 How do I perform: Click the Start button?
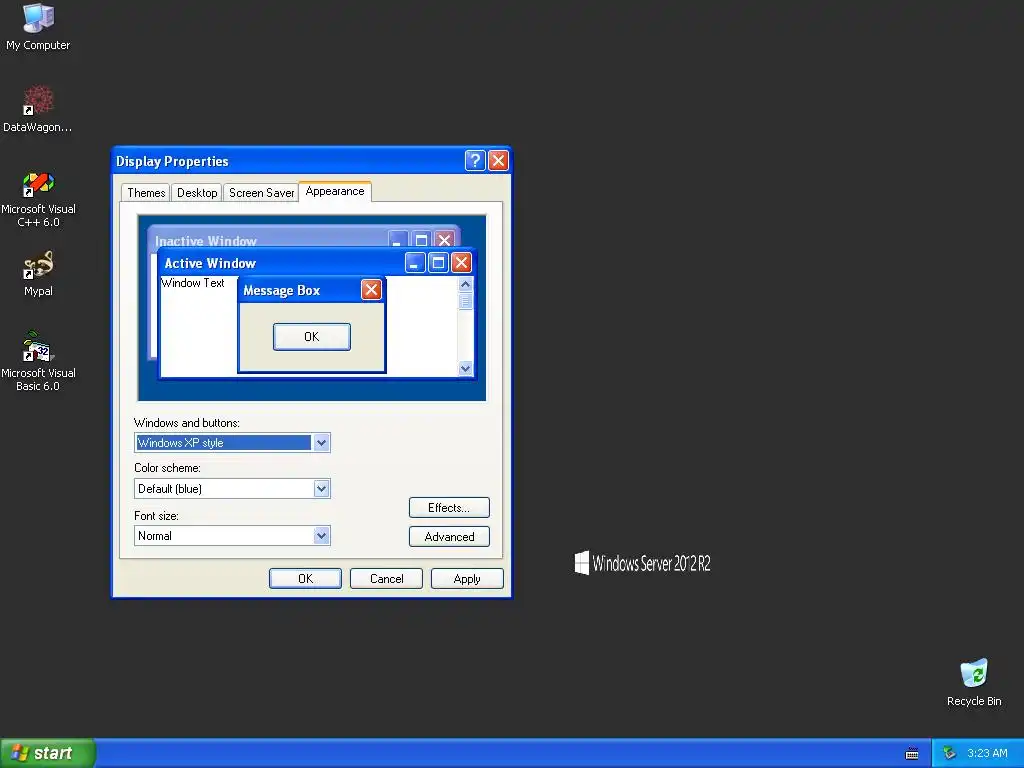[x=47, y=753]
